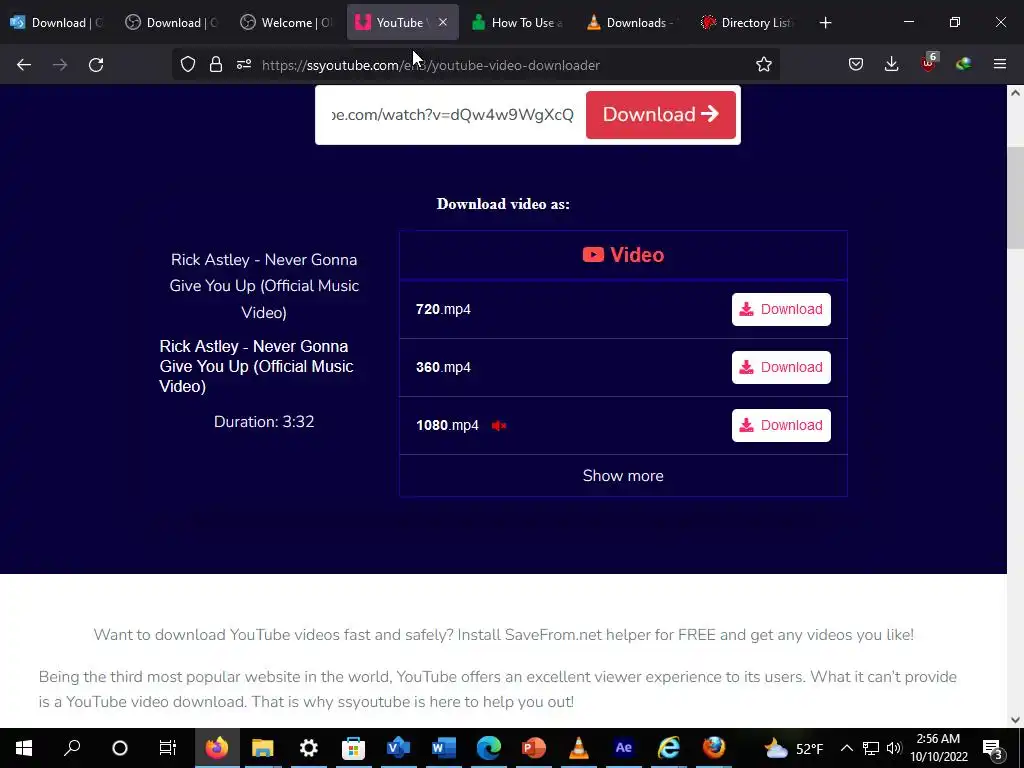Open VLC media player from taskbar

pos(579,748)
